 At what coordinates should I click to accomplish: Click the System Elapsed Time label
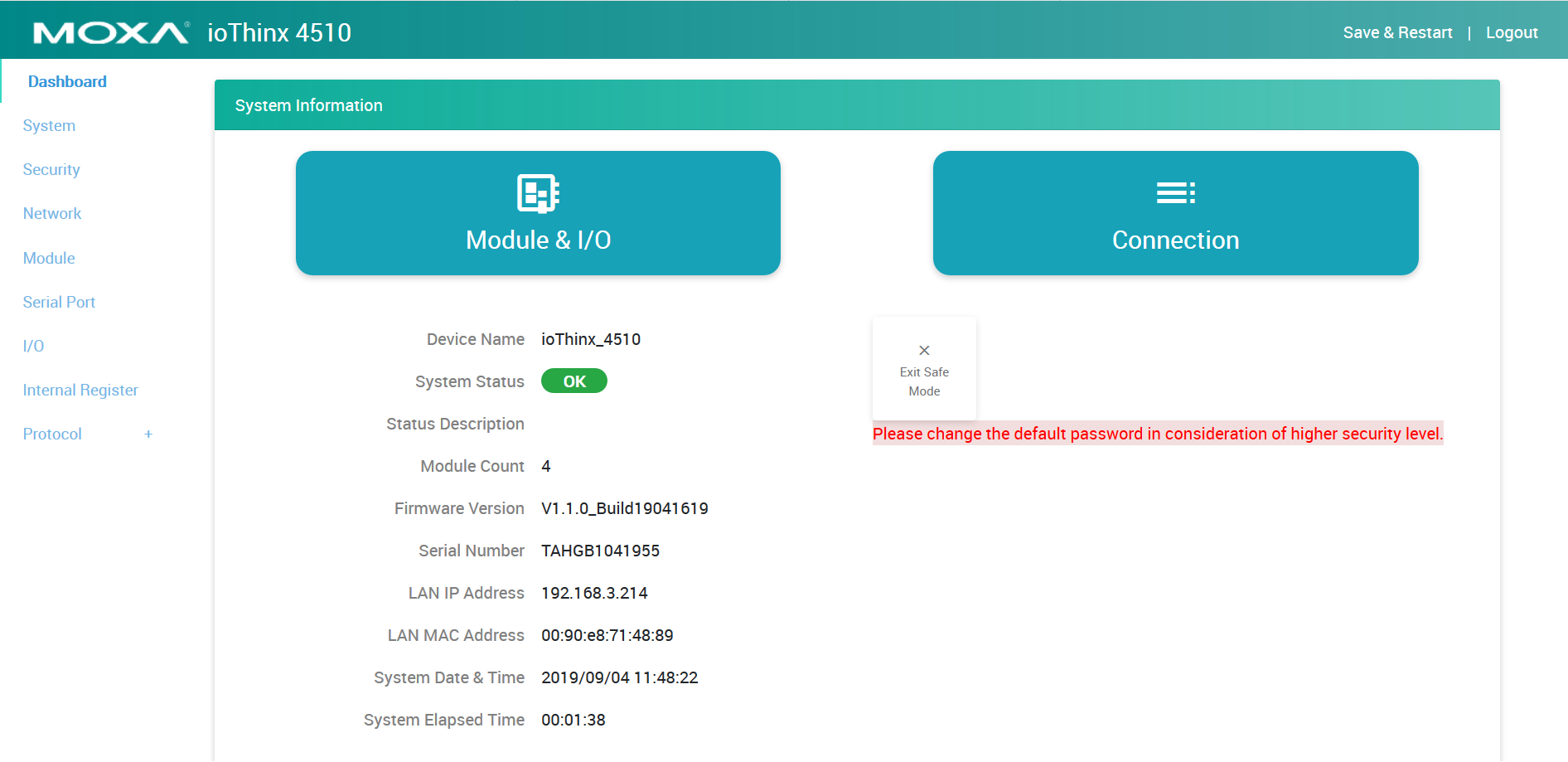pyautogui.click(x=444, y=720)
